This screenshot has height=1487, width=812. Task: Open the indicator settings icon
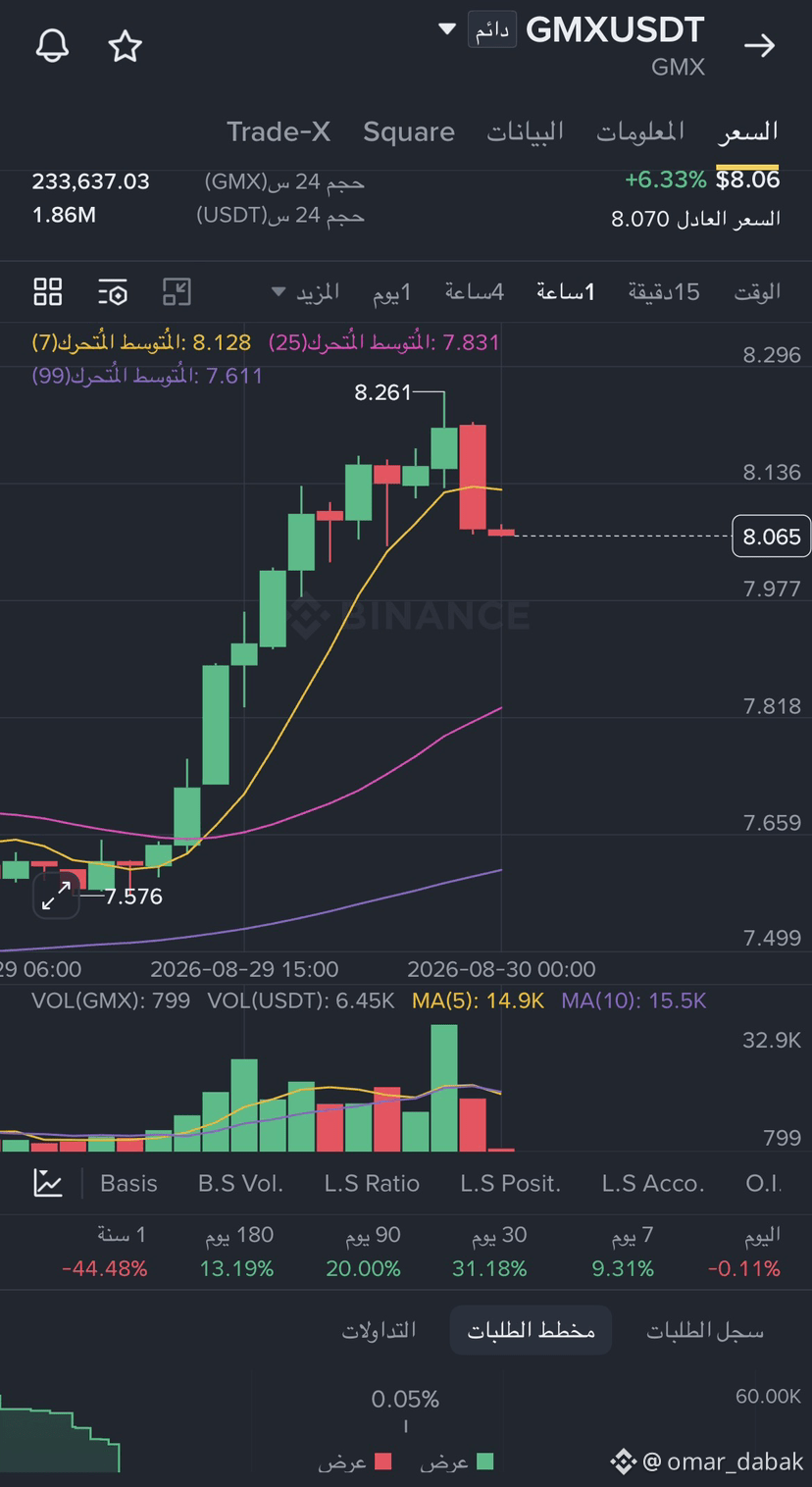(x=113, y=291)
